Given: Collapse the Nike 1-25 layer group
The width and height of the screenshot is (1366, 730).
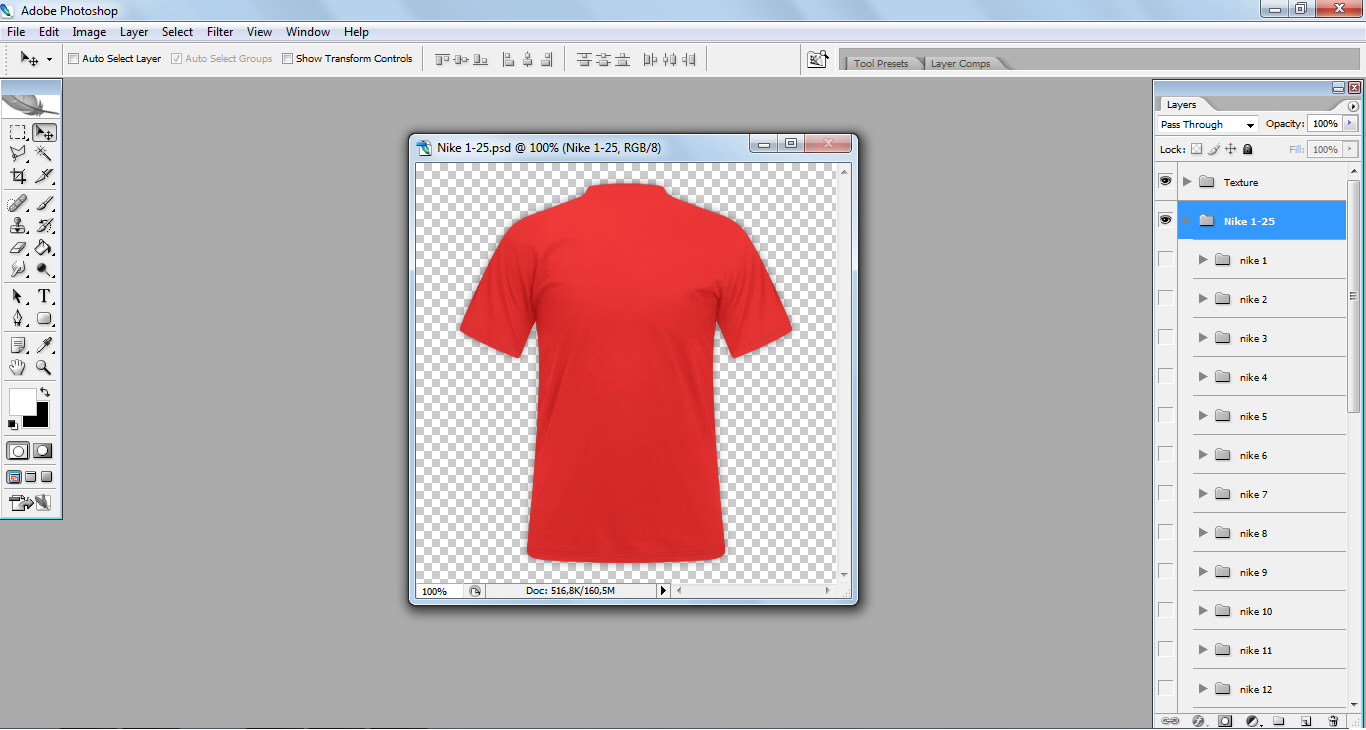Looking at the screenshot, I should click(x=1187, y=221).
